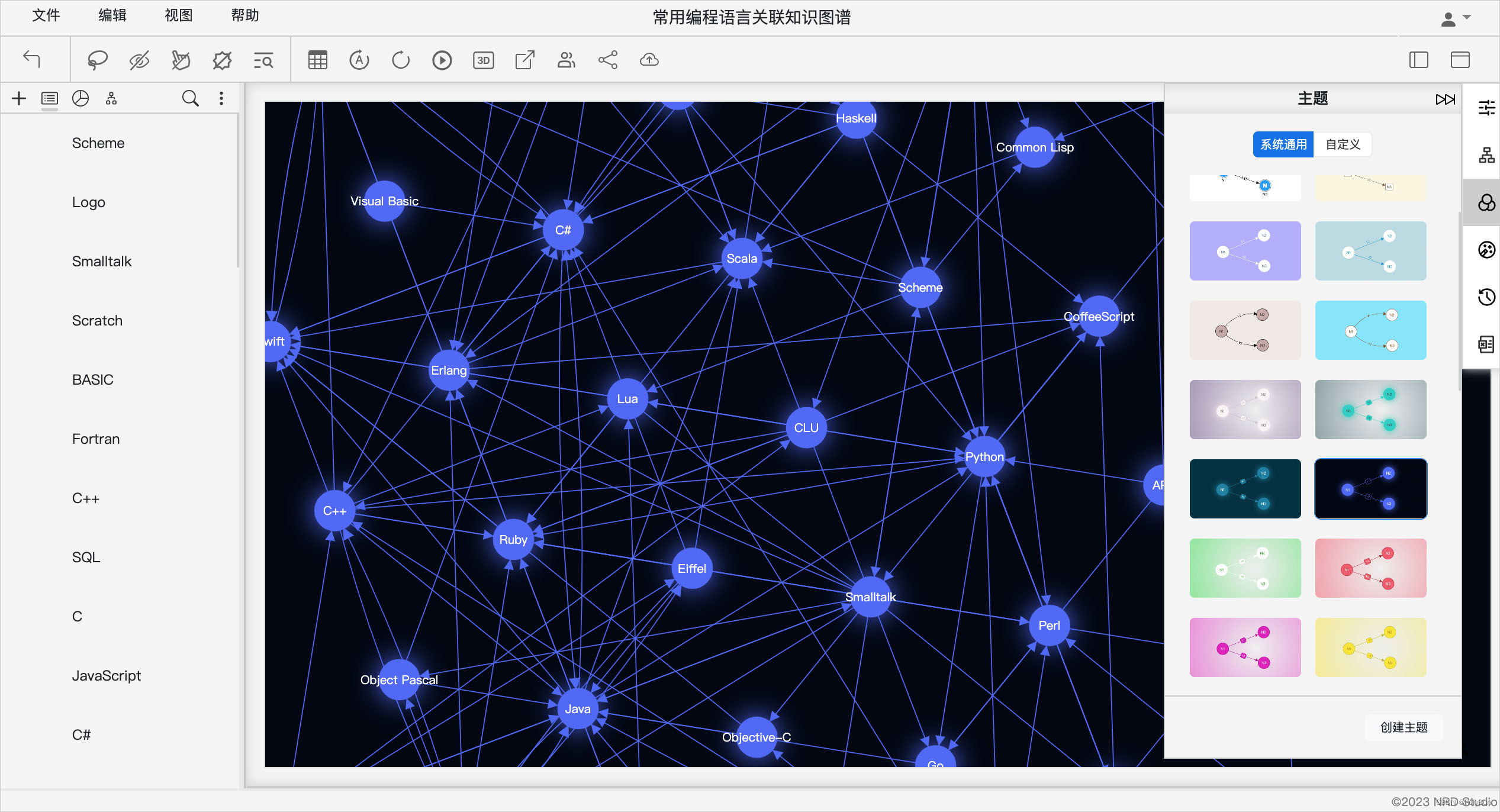Viewport: 1500px width, 812px height.
Task: Open the more options three-dot menu
Action: point(221,98)
